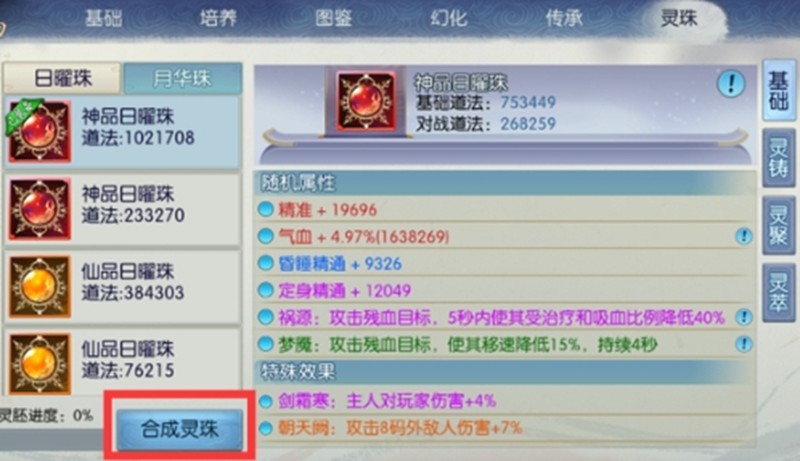Switch to the 日曜珠 tab

[63, 79]
